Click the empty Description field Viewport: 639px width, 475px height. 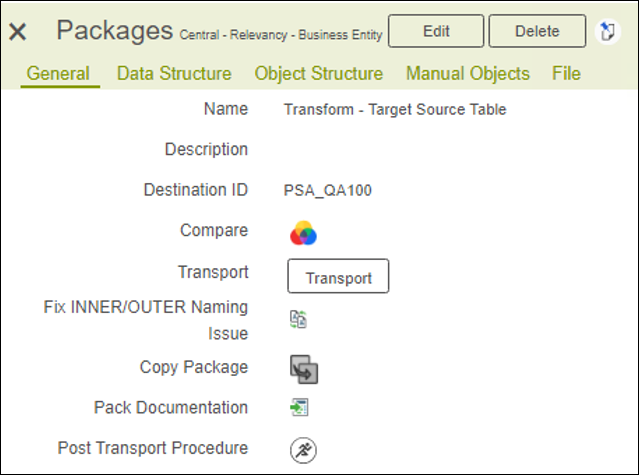(395, 150)
